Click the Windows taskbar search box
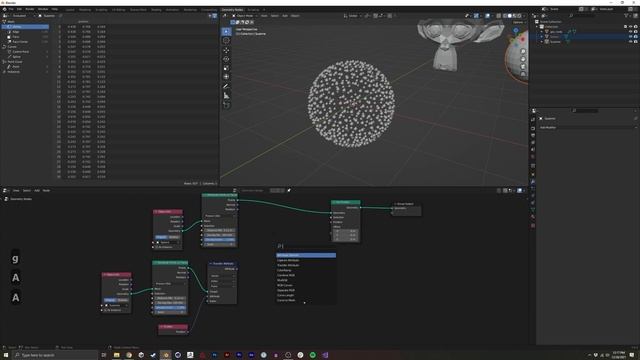The height and width of the screenshot is (360, 640). pos(55,355)
